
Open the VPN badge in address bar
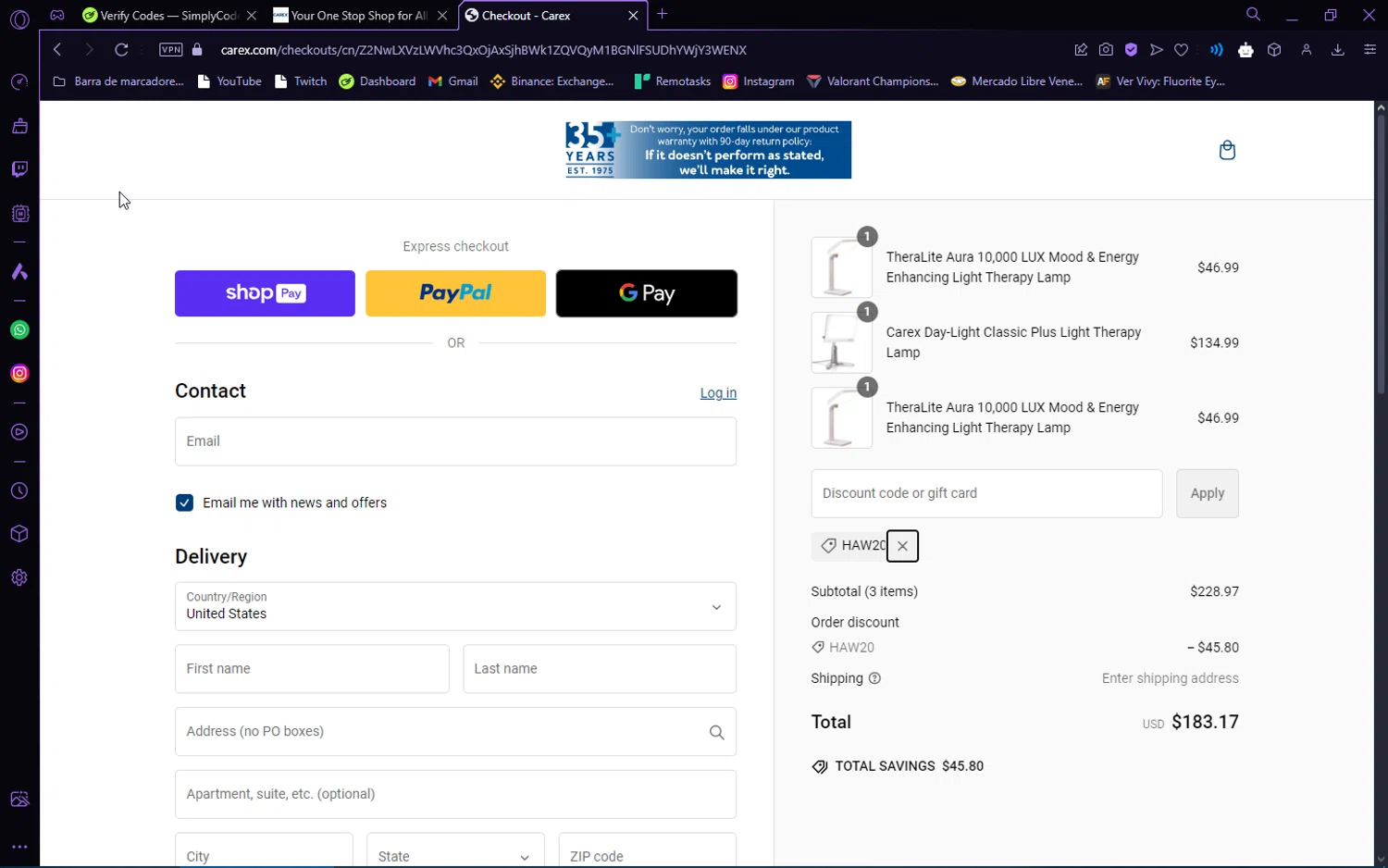click(170, 50)
